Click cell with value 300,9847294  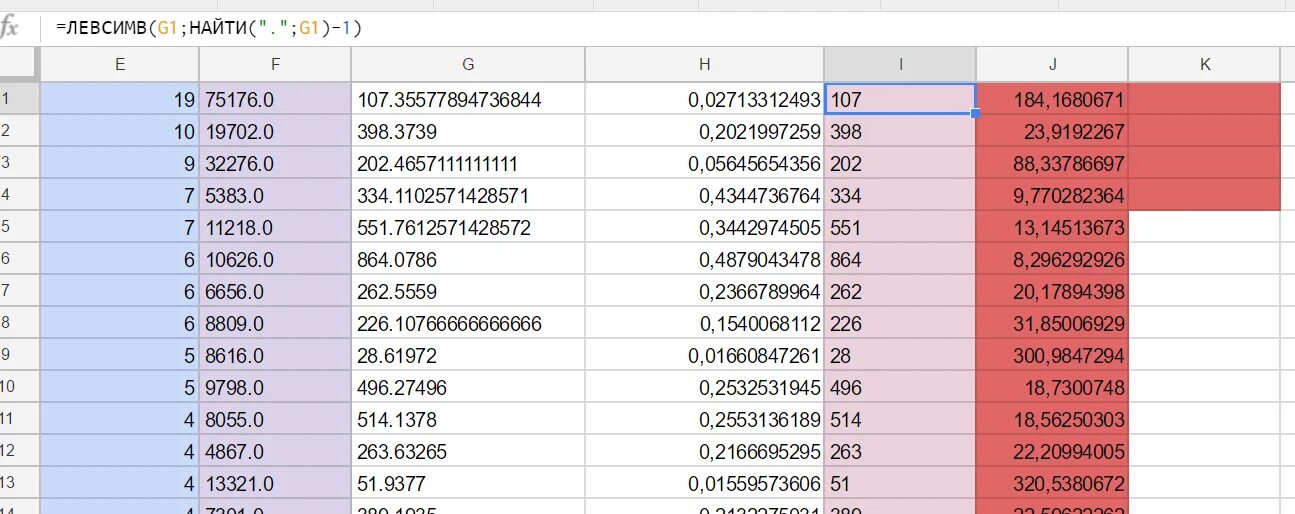coord(1052,355)
